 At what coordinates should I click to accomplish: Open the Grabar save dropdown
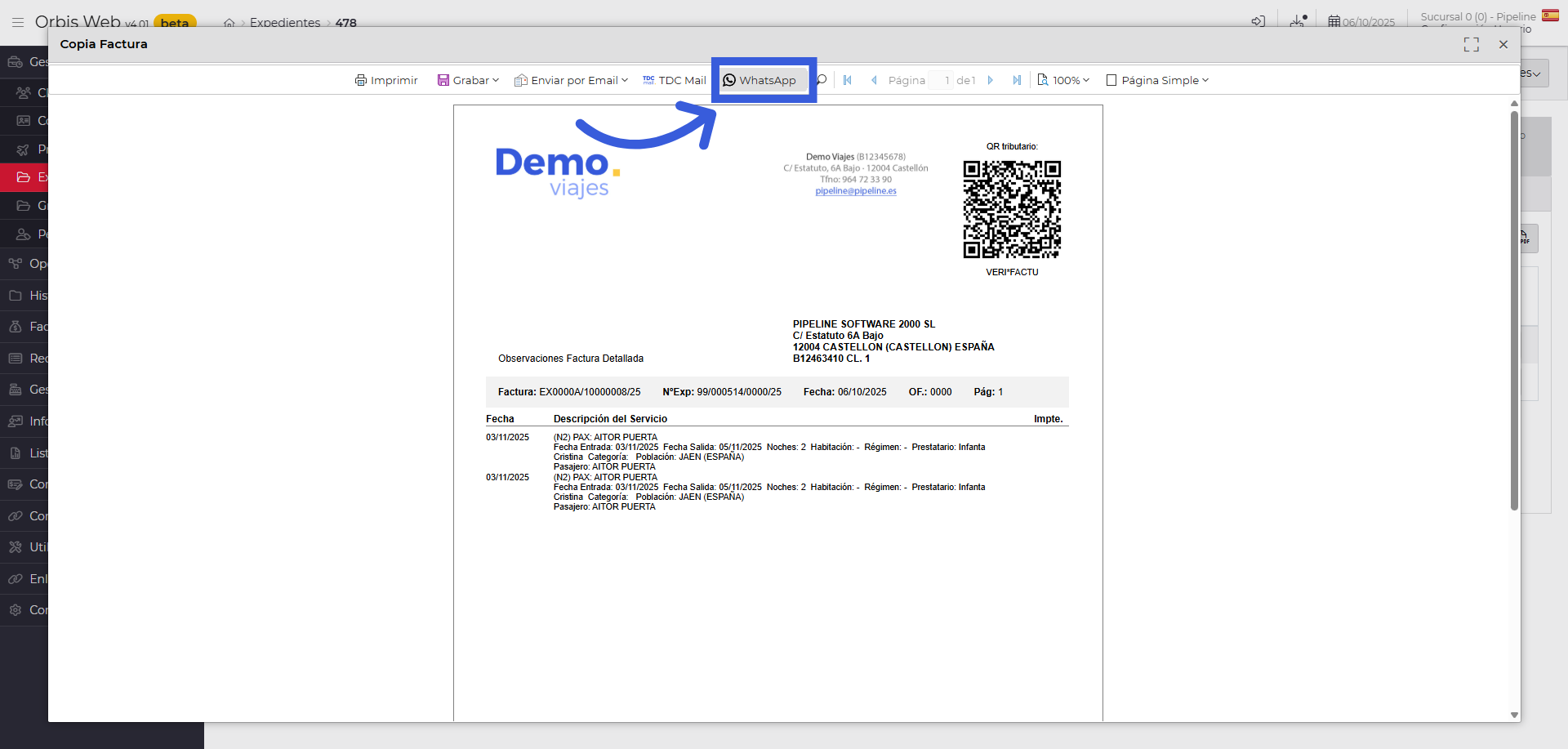click(468, 80)
